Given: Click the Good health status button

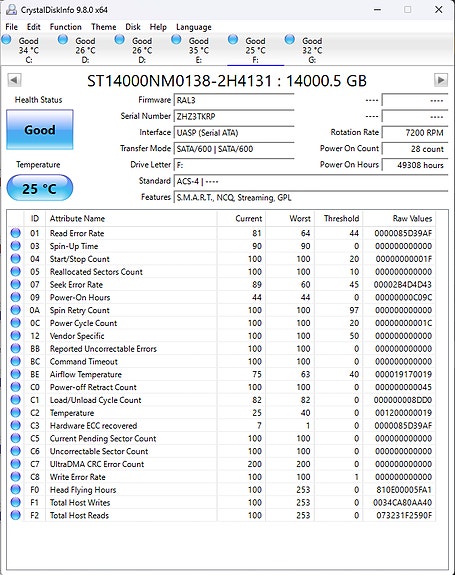Looking at the screenshot, I should (40, 129).
